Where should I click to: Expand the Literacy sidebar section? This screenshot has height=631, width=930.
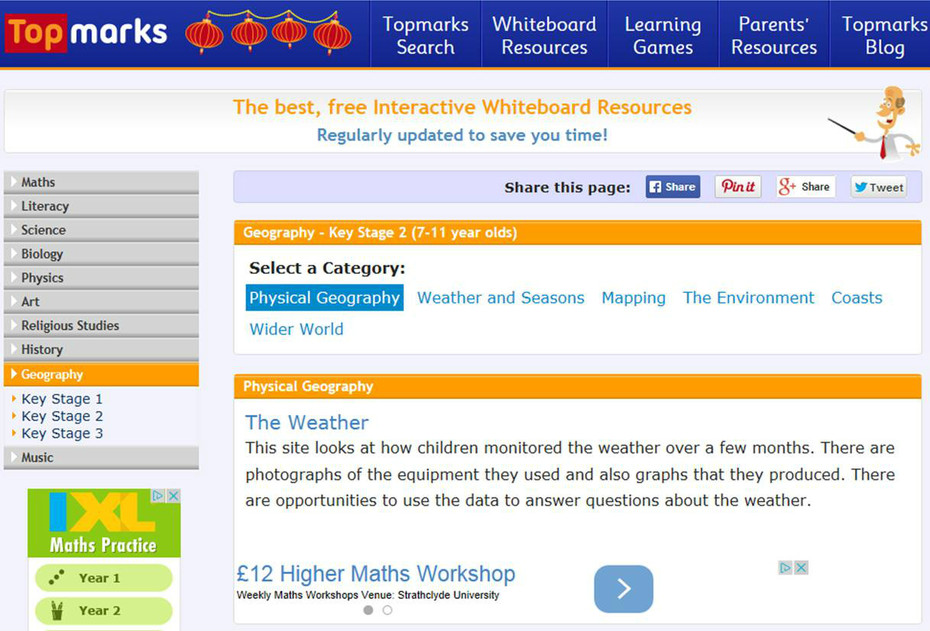coord(101,206)
